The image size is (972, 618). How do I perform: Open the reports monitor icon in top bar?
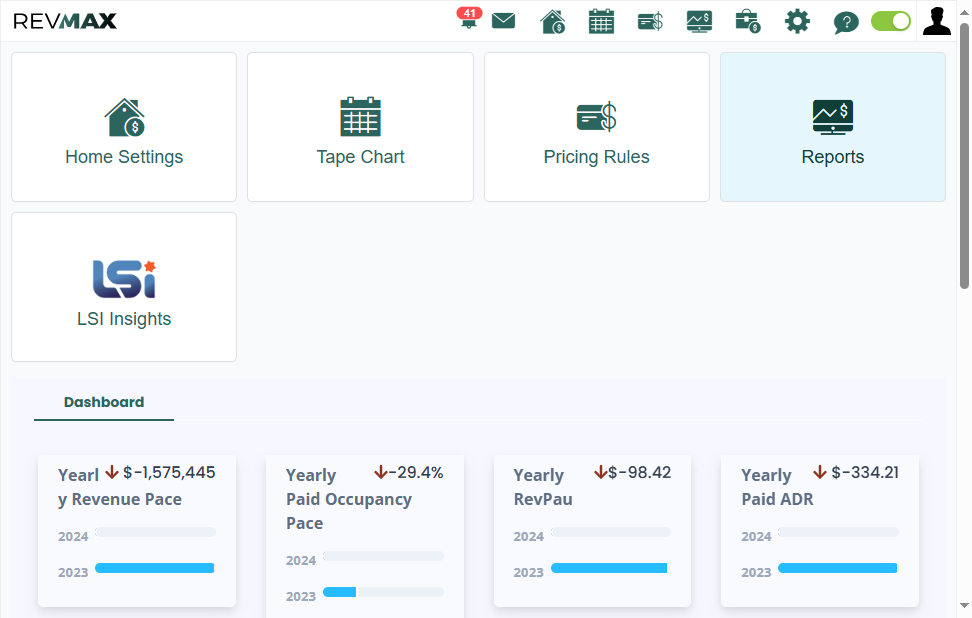(699, 22)
